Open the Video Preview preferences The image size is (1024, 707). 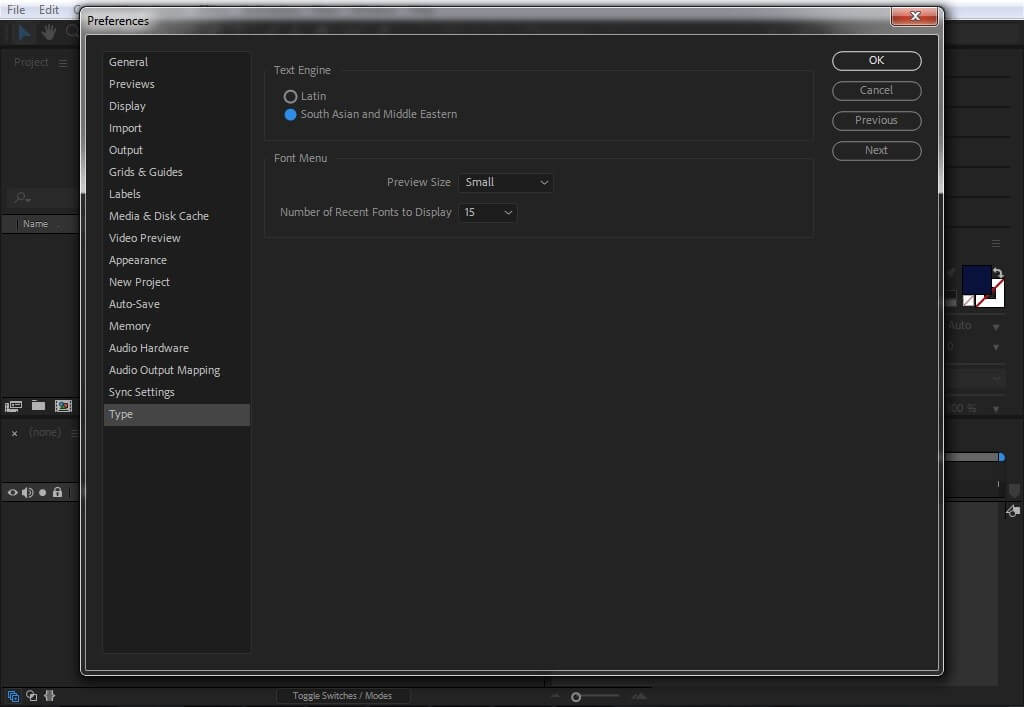pyautogui.click(x=176, y=238)
